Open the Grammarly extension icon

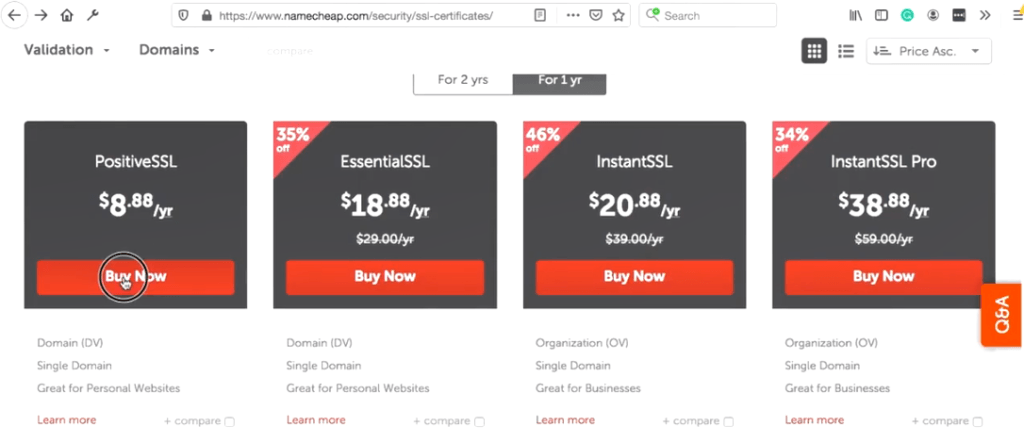coord(907,16)
